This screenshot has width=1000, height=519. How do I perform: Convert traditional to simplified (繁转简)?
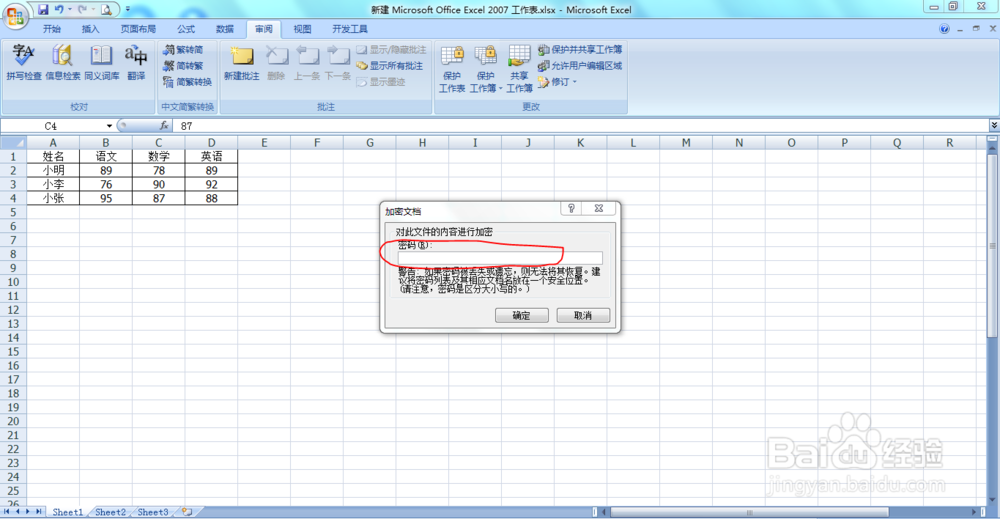coord(183,50)
